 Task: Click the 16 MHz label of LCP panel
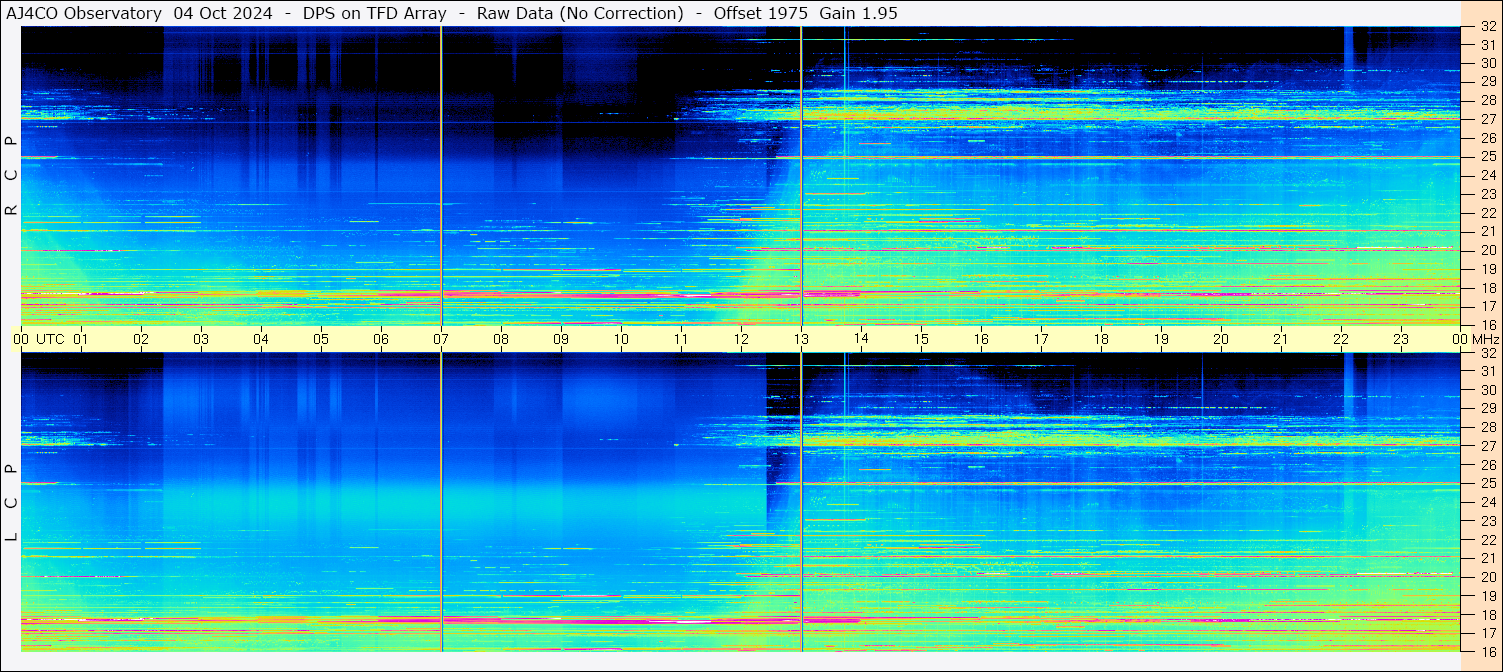1487,651
